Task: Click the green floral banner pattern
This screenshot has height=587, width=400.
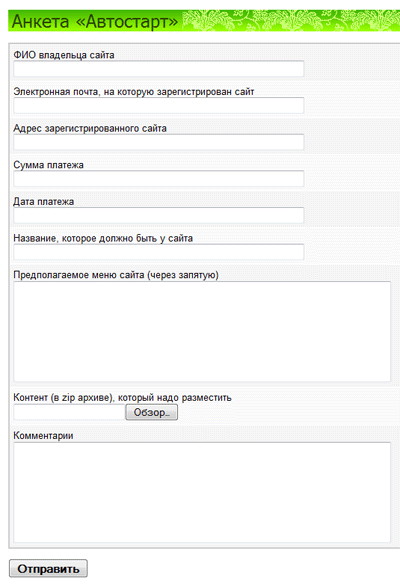Action: coord(290,21)
